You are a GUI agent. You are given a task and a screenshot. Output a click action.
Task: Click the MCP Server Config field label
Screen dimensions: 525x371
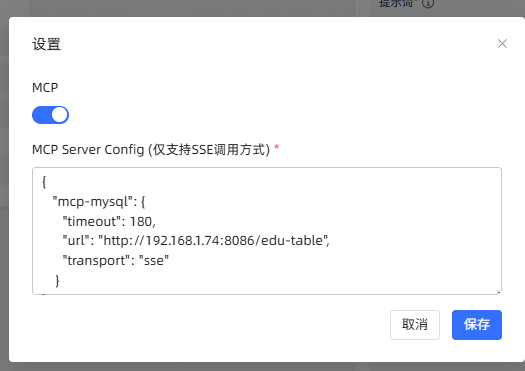click(151, 149)
